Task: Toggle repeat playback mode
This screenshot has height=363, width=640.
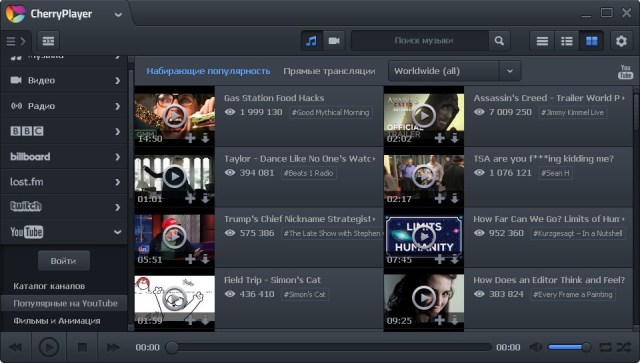Action: click(605, 347)
